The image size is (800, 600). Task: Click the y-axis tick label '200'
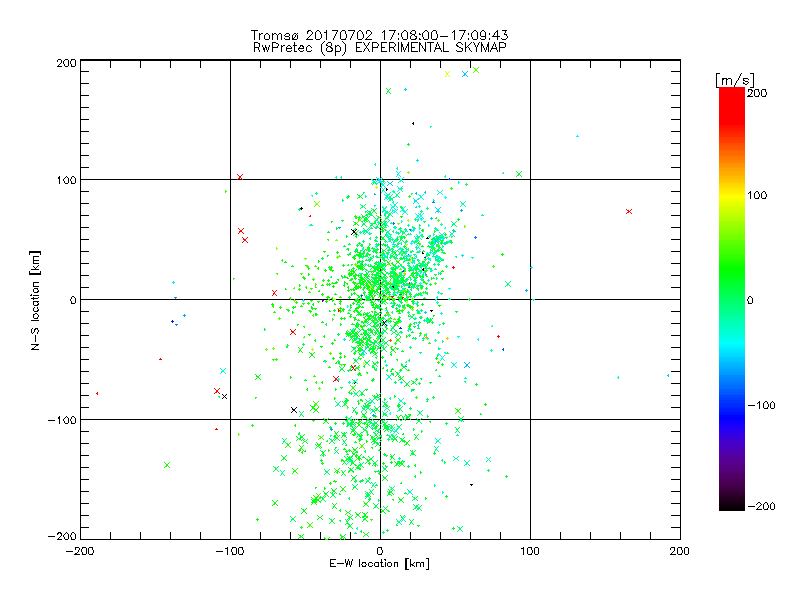click(x=66, y=63)
